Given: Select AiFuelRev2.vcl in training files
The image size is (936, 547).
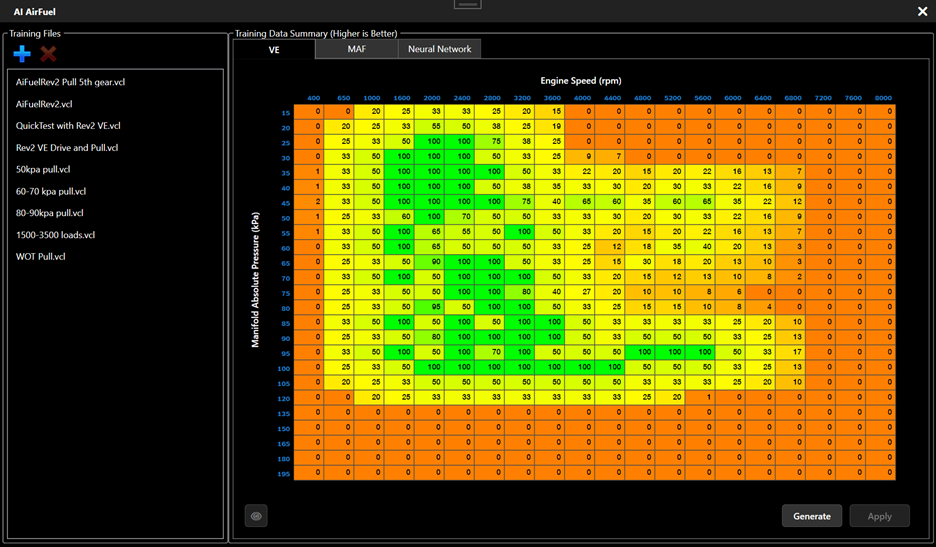Looking at the screenshot, I should [44, 104].
